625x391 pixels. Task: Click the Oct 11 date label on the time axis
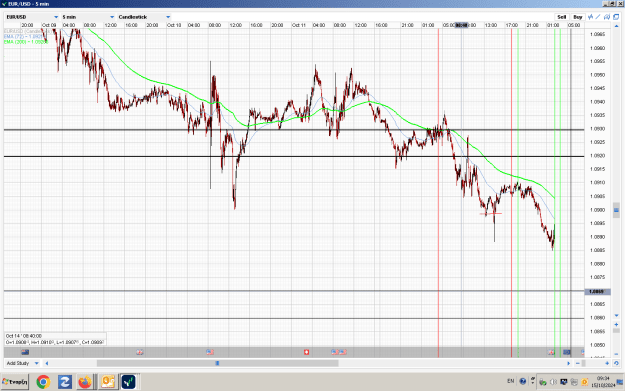tap(299, 25)
